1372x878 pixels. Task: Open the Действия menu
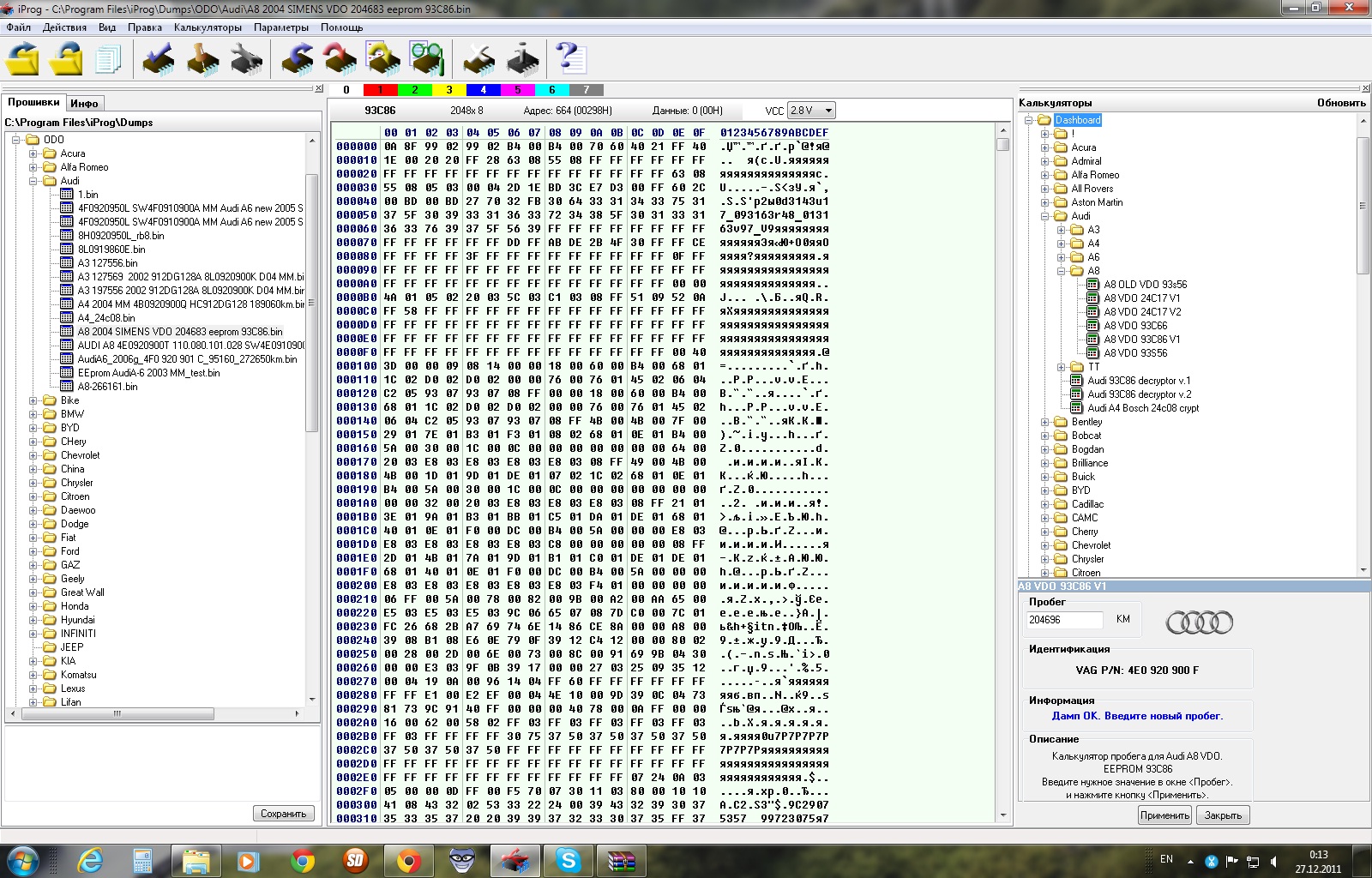(x=64, y=27)
